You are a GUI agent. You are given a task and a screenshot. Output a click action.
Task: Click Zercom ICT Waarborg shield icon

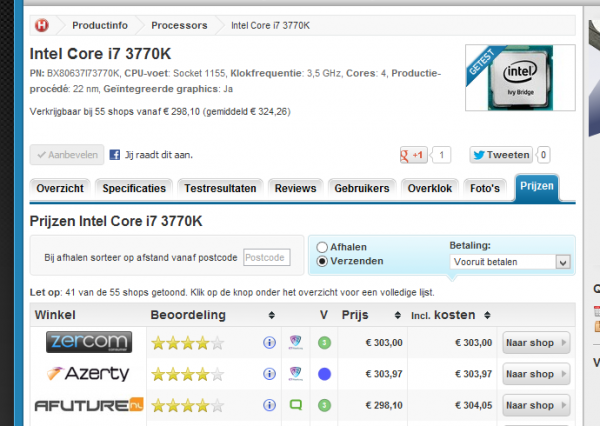pos(295,342)
